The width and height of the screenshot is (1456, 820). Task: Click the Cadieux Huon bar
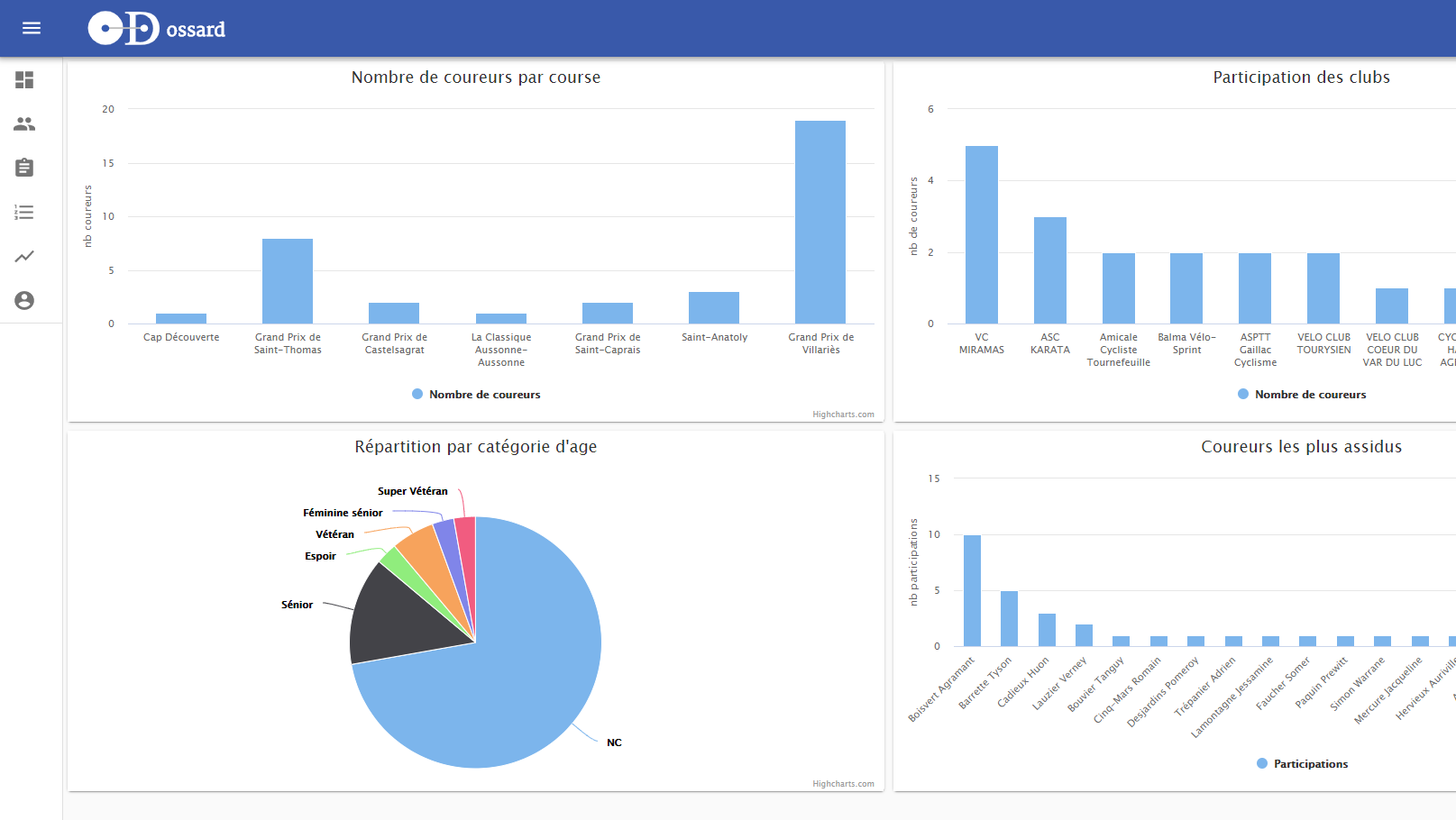[1047, 630]
